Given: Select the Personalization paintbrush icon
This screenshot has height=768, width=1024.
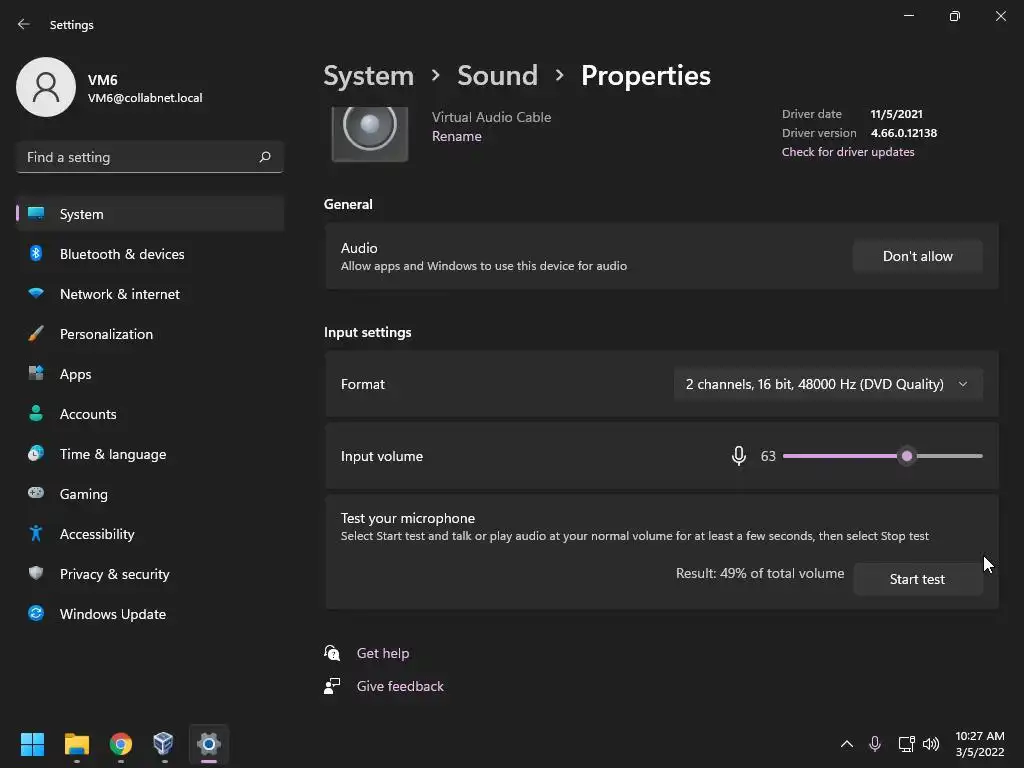Looking at the screenshot, I should pyautogui.click(x=36, y=334).
